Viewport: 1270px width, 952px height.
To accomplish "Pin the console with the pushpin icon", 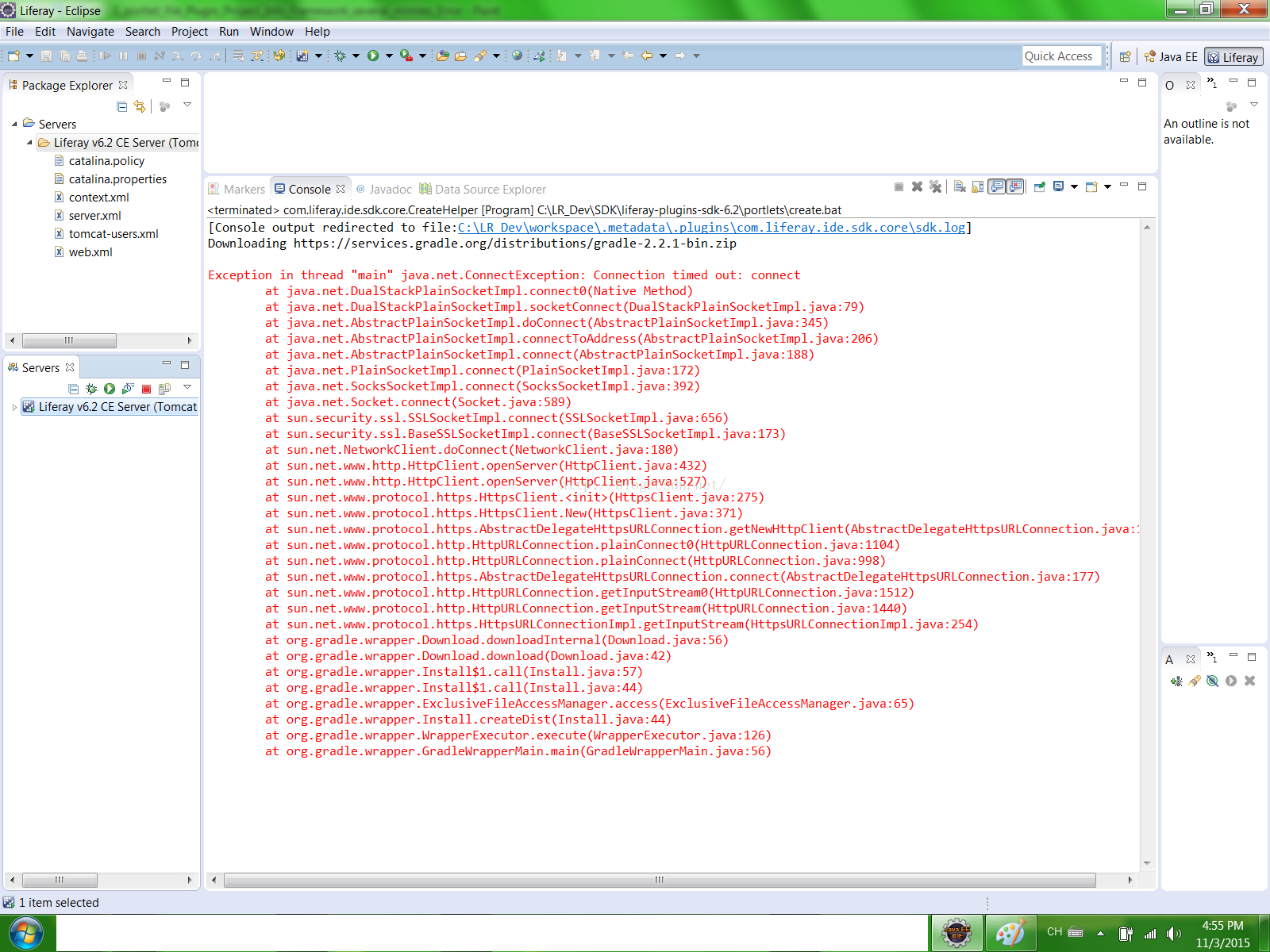I will [x=1039, y=187].
